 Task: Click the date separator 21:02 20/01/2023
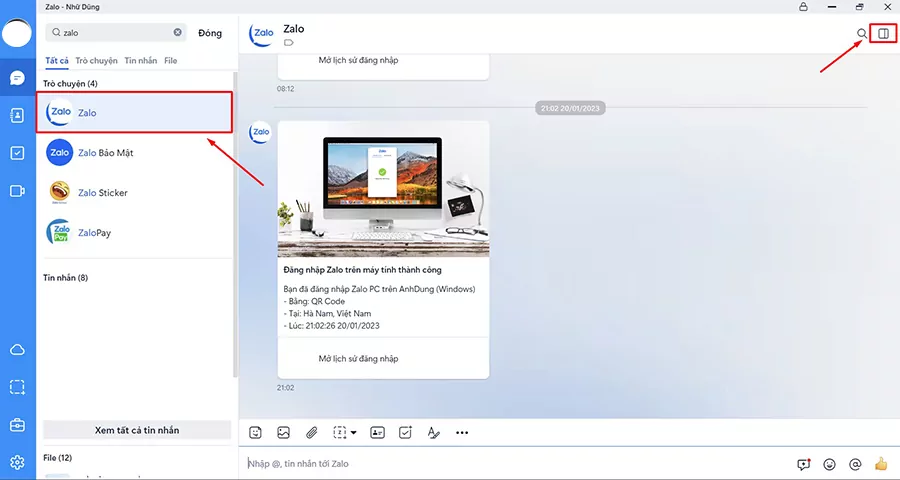[x=570, y=108]
